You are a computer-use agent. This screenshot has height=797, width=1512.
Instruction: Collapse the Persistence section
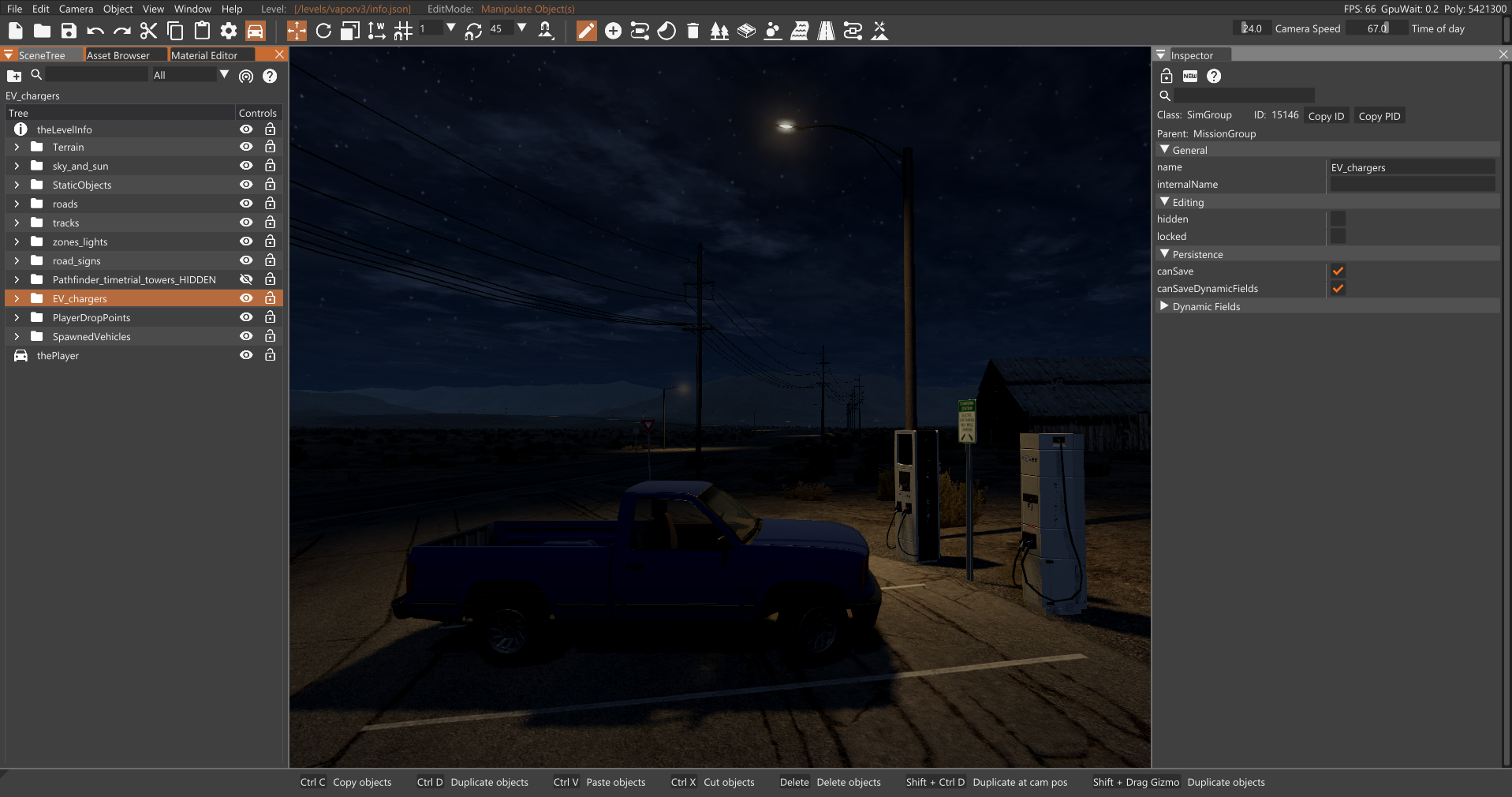(1164, 253)
